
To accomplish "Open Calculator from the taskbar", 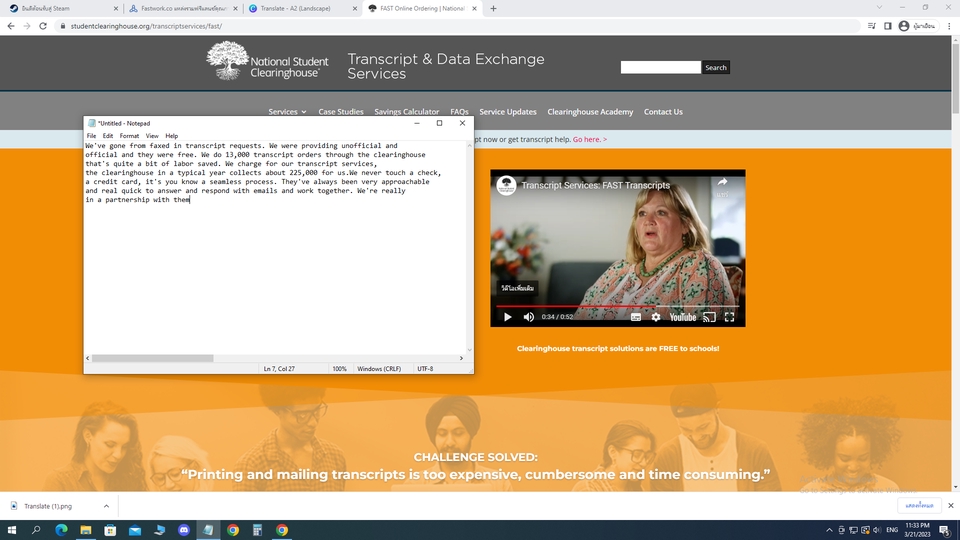I will tap(257, 530).
